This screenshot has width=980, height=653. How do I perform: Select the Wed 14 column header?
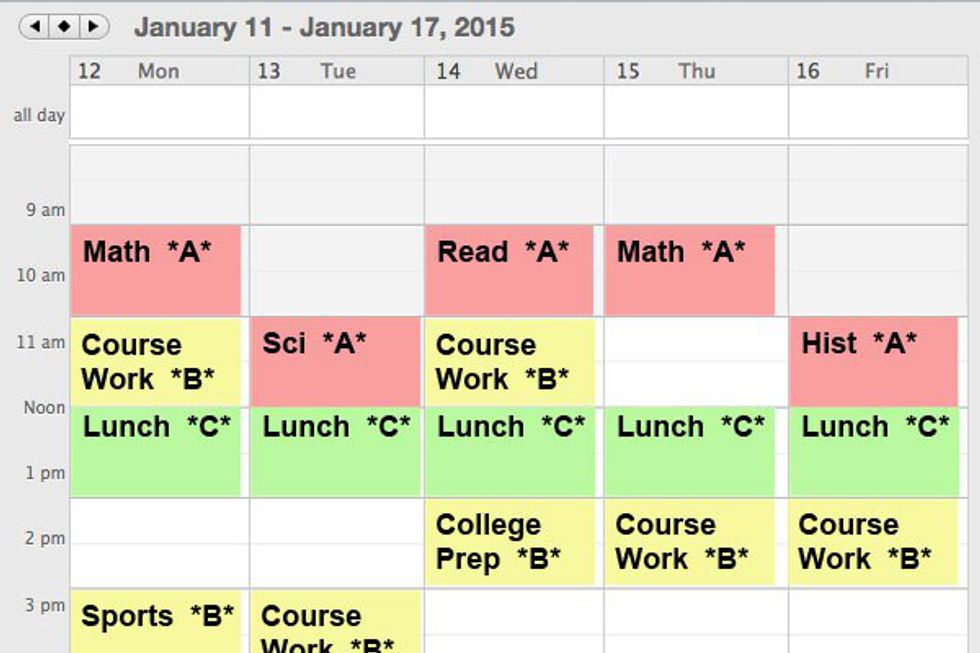pos(514,71)
